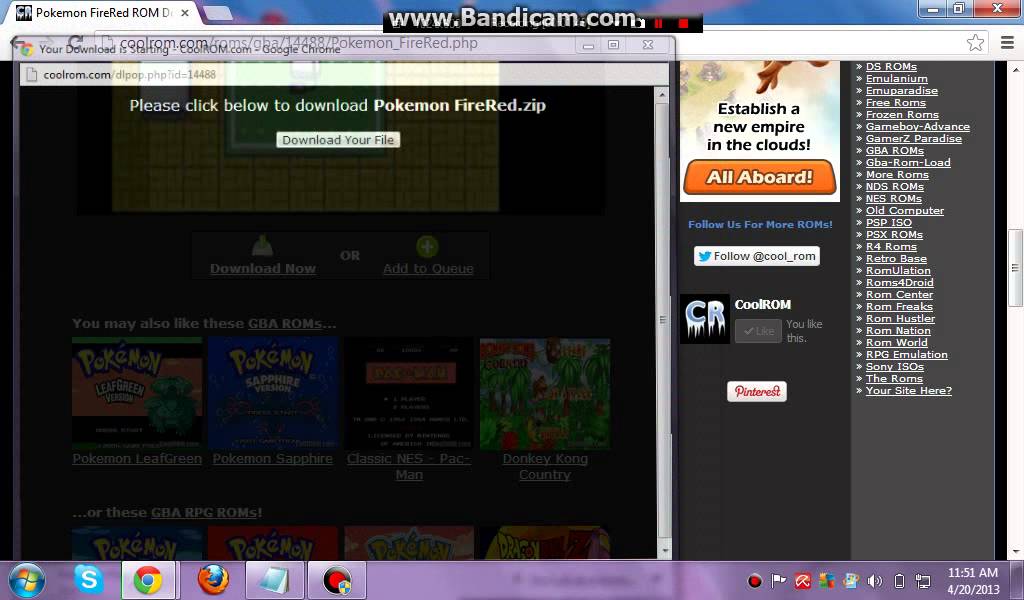Screen dimensions: 1024x600
Task: Open the Gameboy-Advance link
Action: (x=918, y=127)
